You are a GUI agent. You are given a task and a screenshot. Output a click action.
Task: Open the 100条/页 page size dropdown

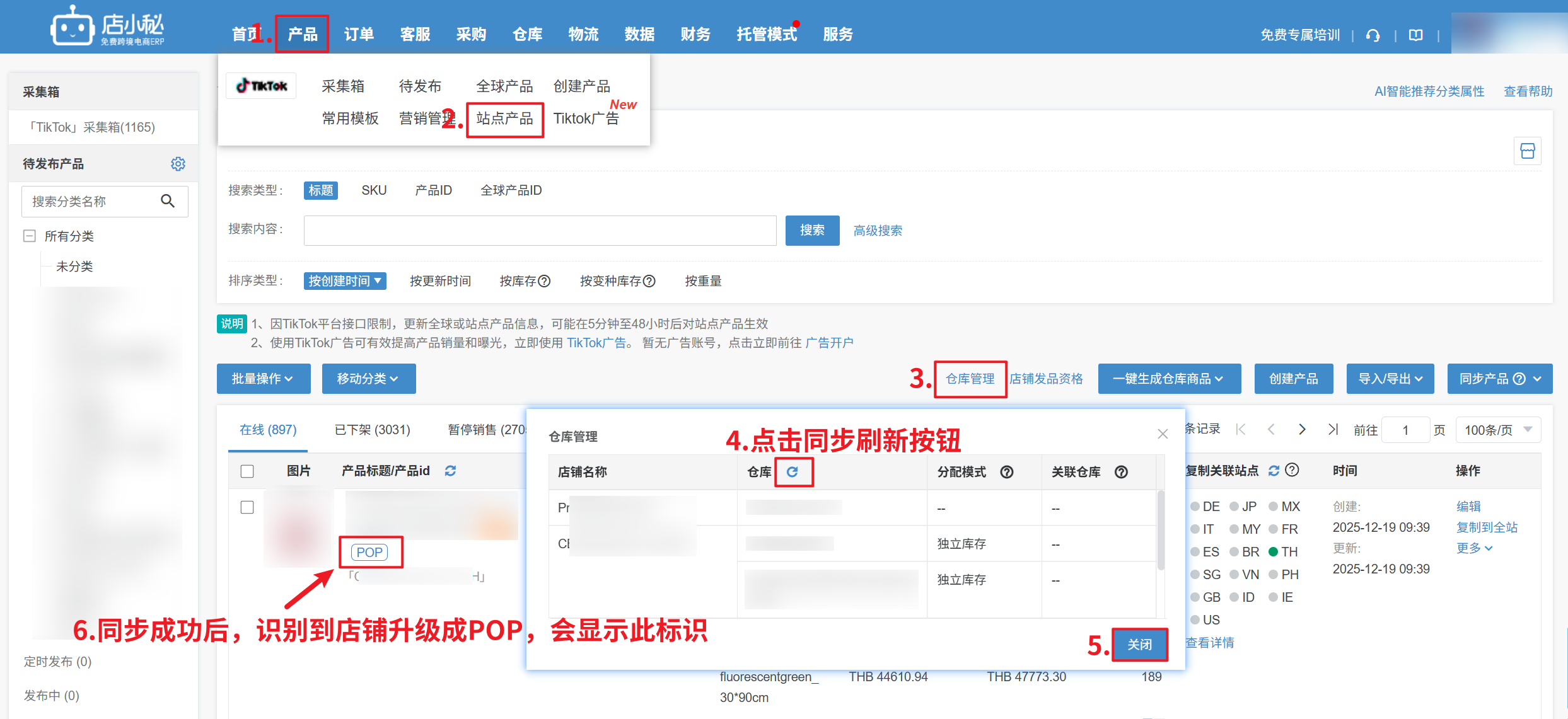point(1497,430)
